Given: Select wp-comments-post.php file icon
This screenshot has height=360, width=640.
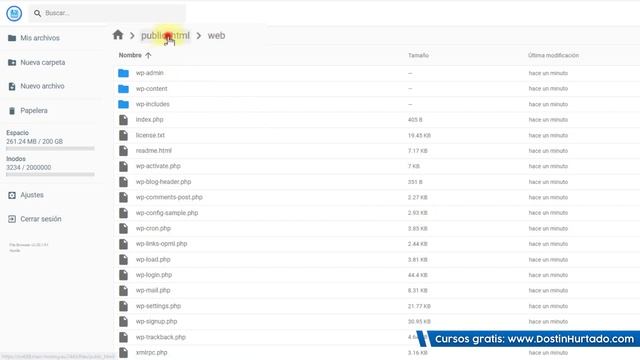Looking at the screenshot, I should coord(123,197).
